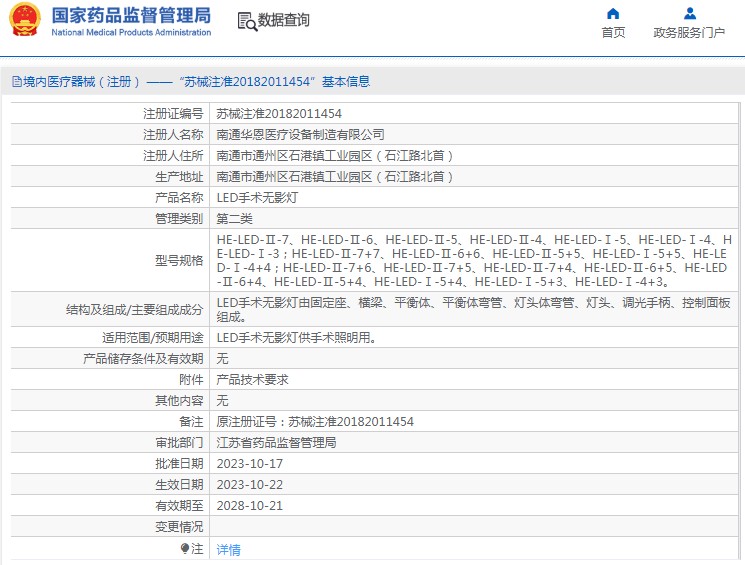The image size is (745, 565).
Task: Click product name LED手术无影灯
Action: point(257,197)
